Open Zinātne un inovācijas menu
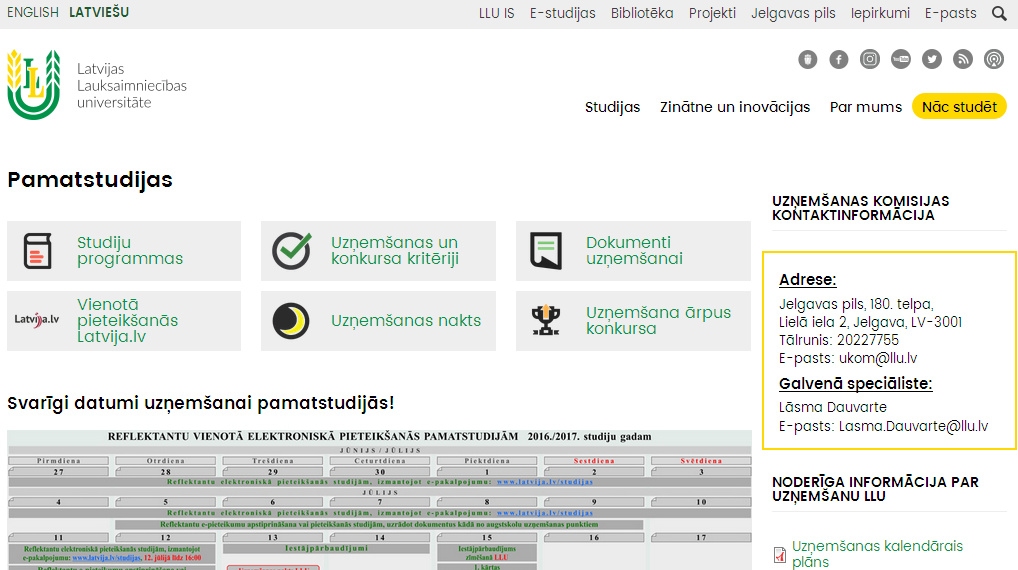 pos(735,107)
